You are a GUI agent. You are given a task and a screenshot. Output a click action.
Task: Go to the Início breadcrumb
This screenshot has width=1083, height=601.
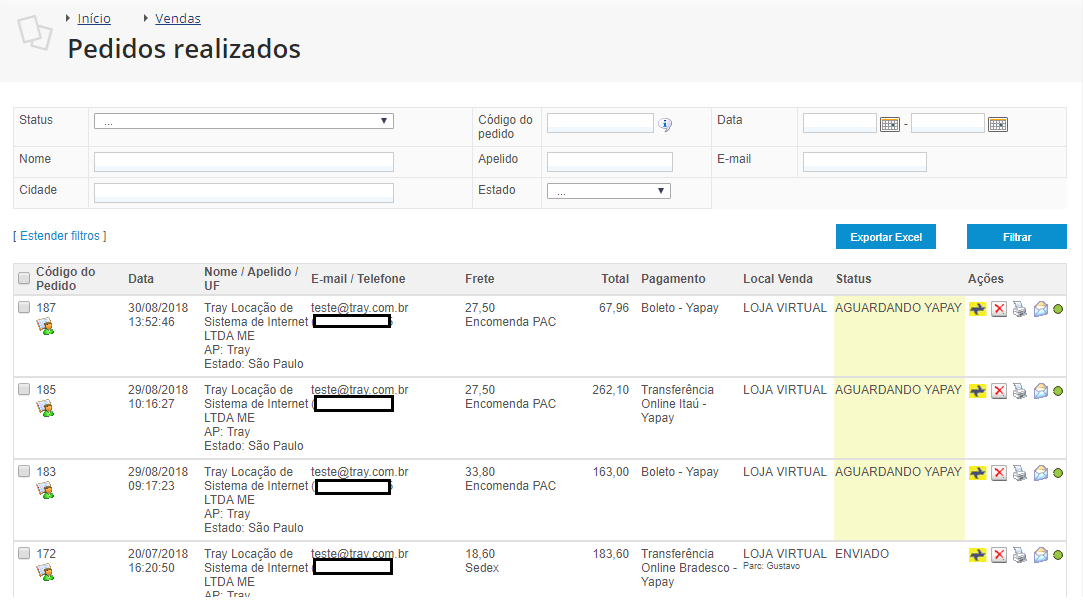[x=94, y=19]
